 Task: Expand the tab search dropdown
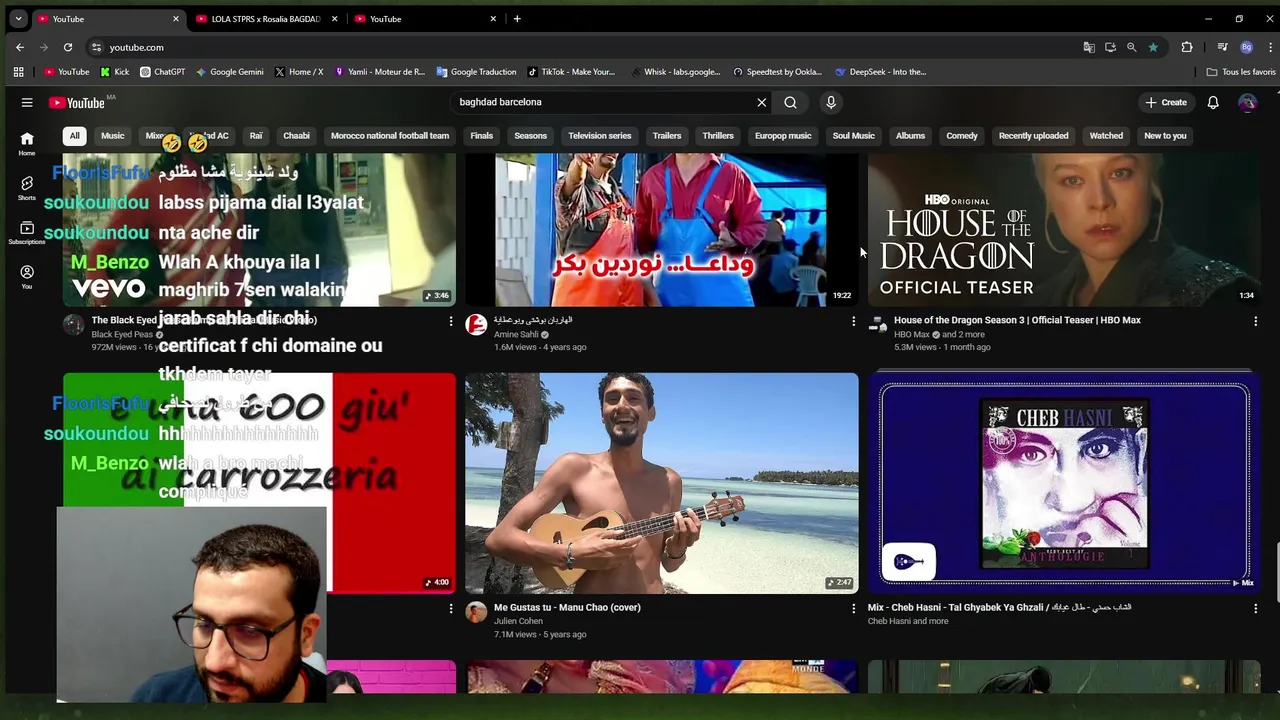click(x=18, y=19)
